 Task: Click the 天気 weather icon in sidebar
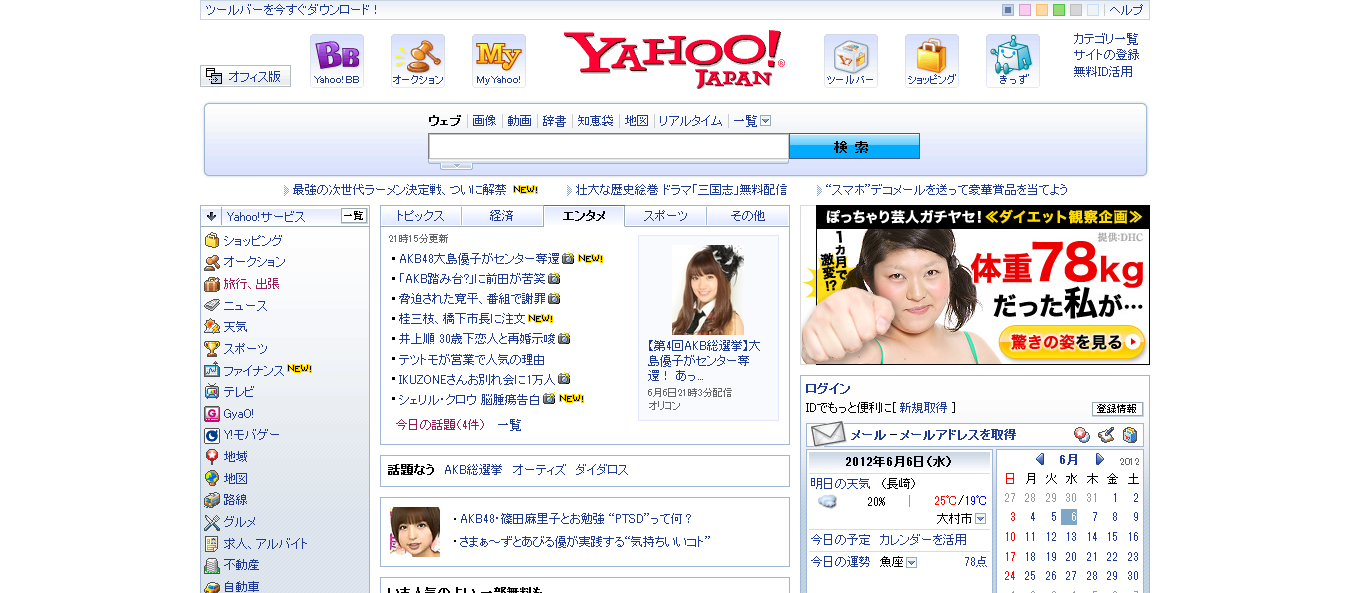(212, 327)
